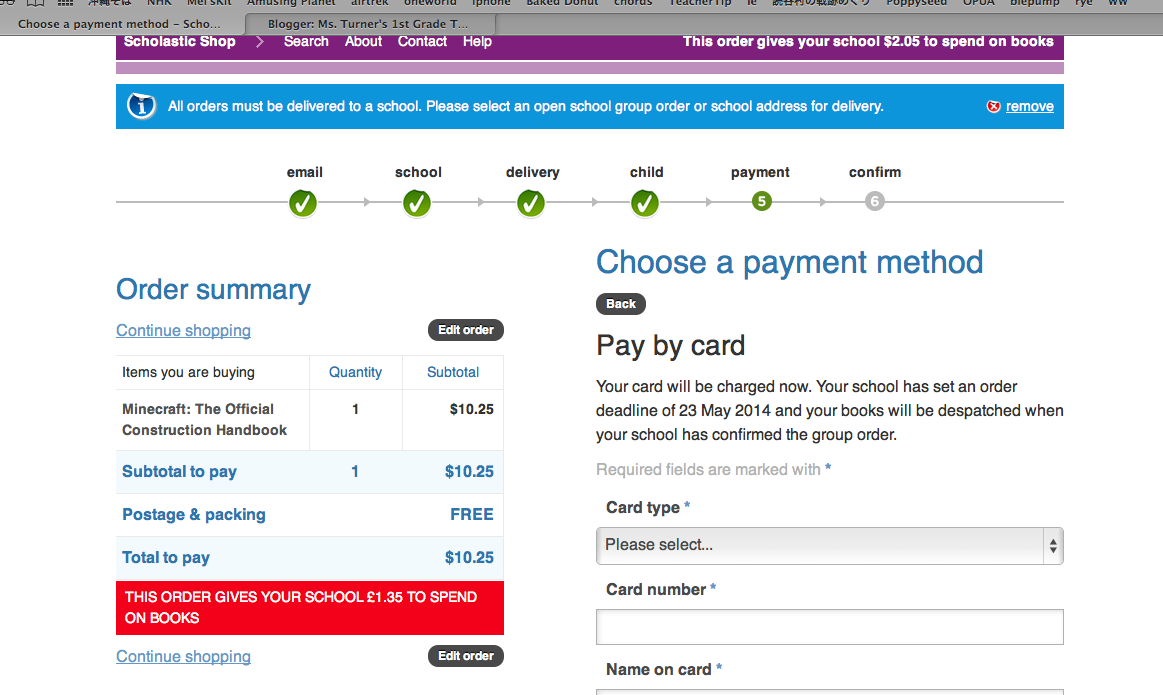The image size is (1163, 695).
Task: Click the delivery step green checkmark
Action: [x=531, y=202]
